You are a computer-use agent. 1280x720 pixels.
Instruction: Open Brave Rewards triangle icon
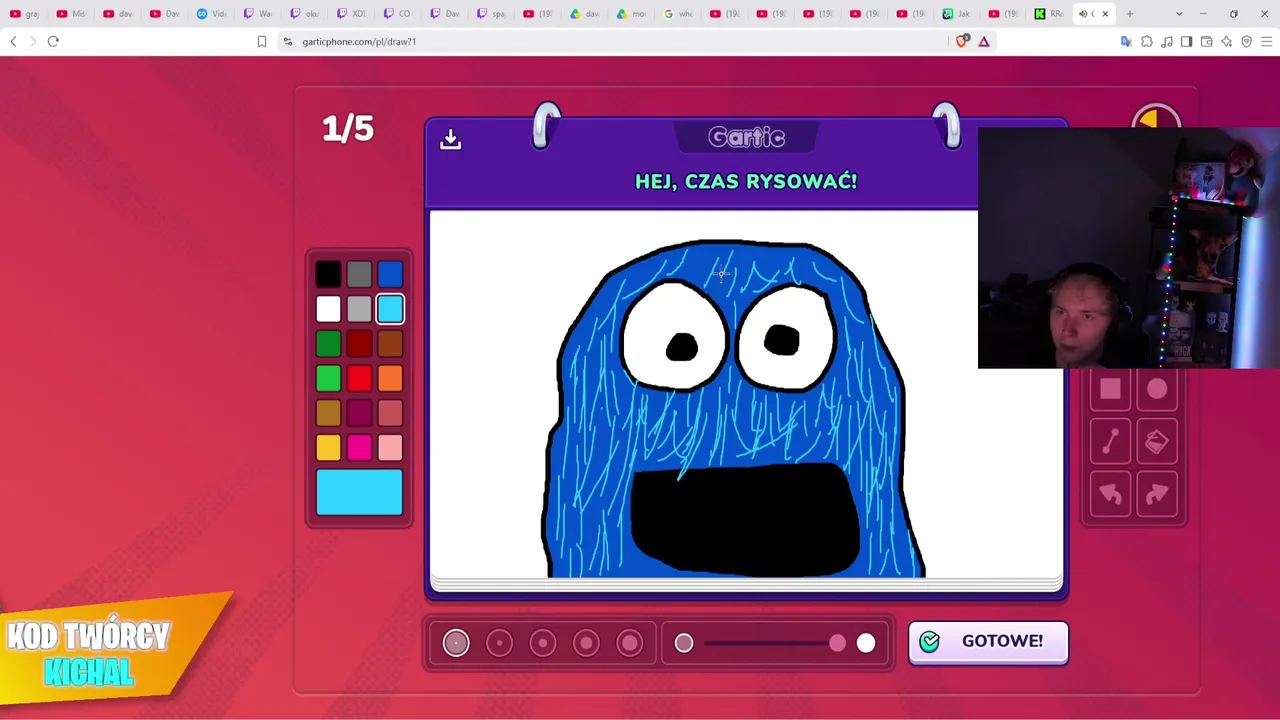(984, 41)
